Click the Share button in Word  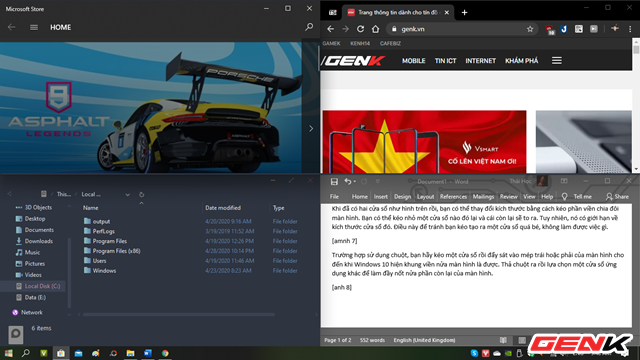pos(617,197)
